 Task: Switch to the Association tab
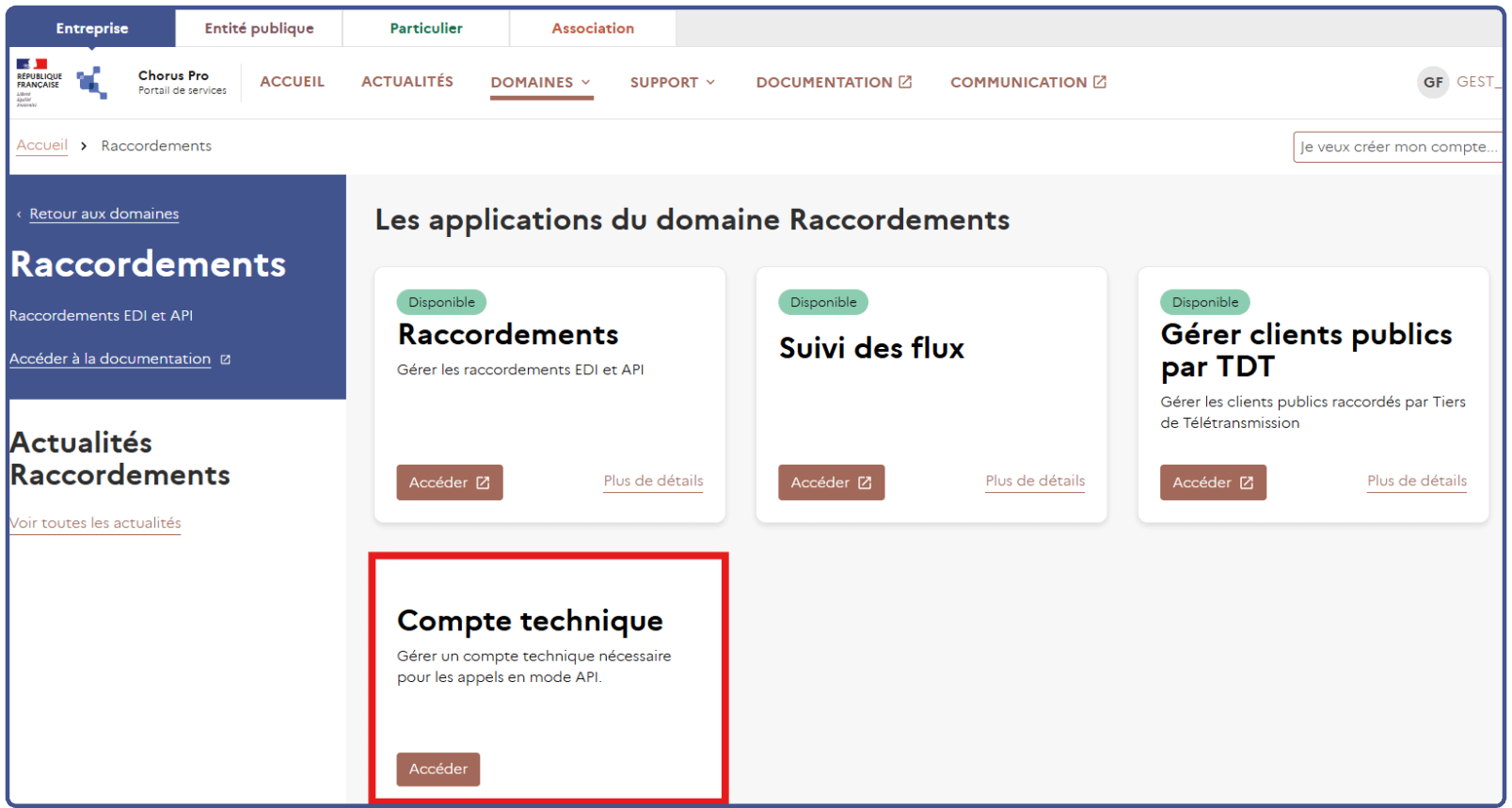(593, 28)
